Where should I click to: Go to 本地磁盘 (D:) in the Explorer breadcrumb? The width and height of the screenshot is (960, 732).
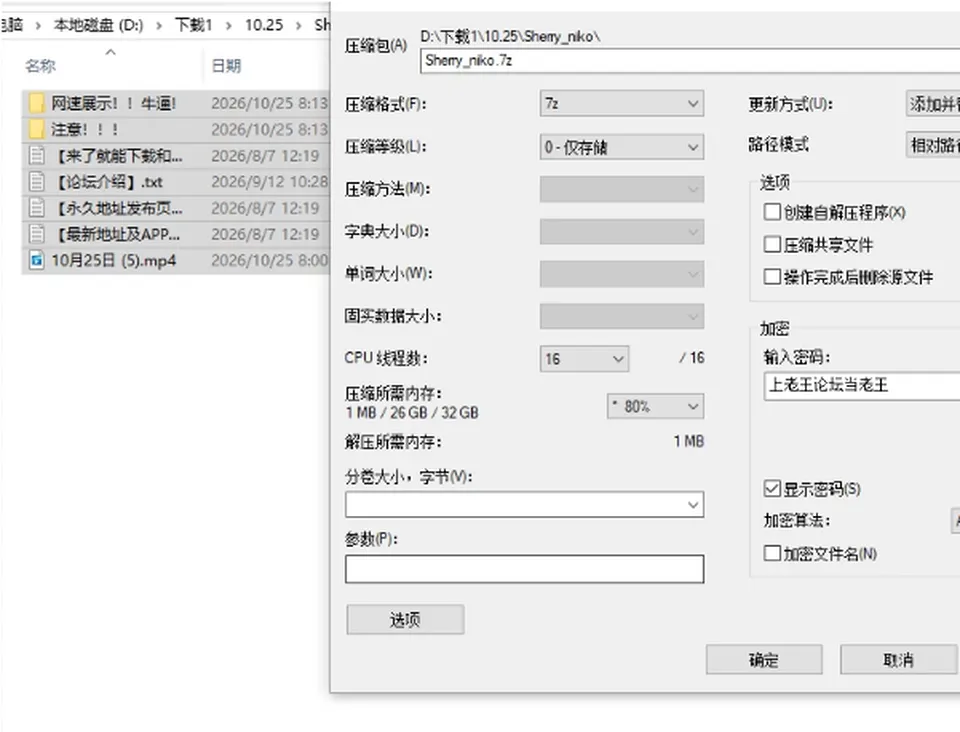pyautogui.click(x=98, y=25)
